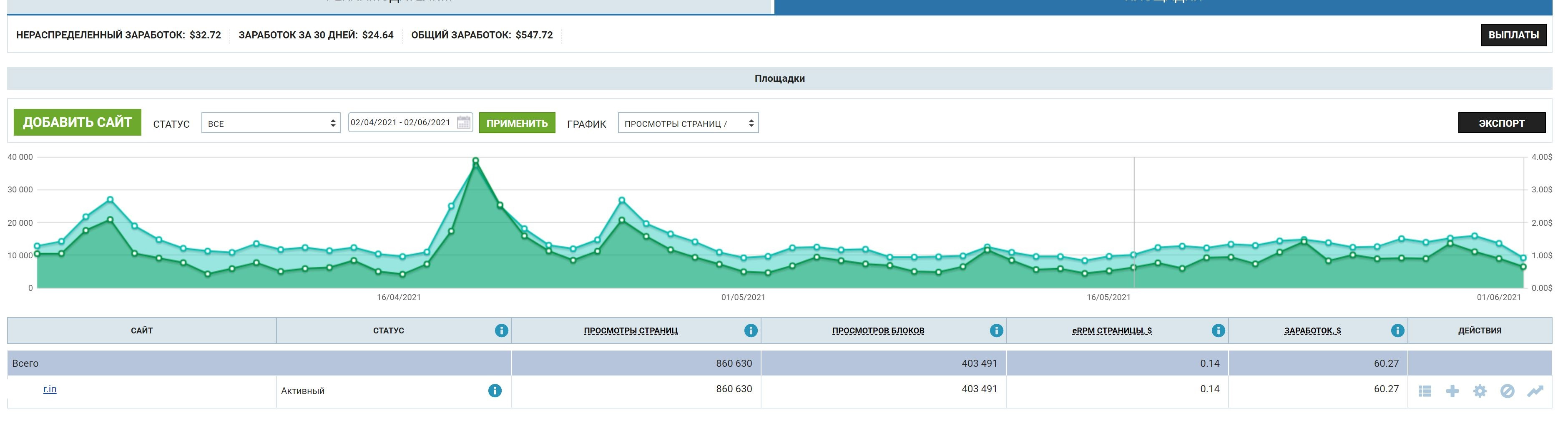Sort table by eRPM страницы, $ header
1568x439 pixels.
click(x=1111, y=331)
